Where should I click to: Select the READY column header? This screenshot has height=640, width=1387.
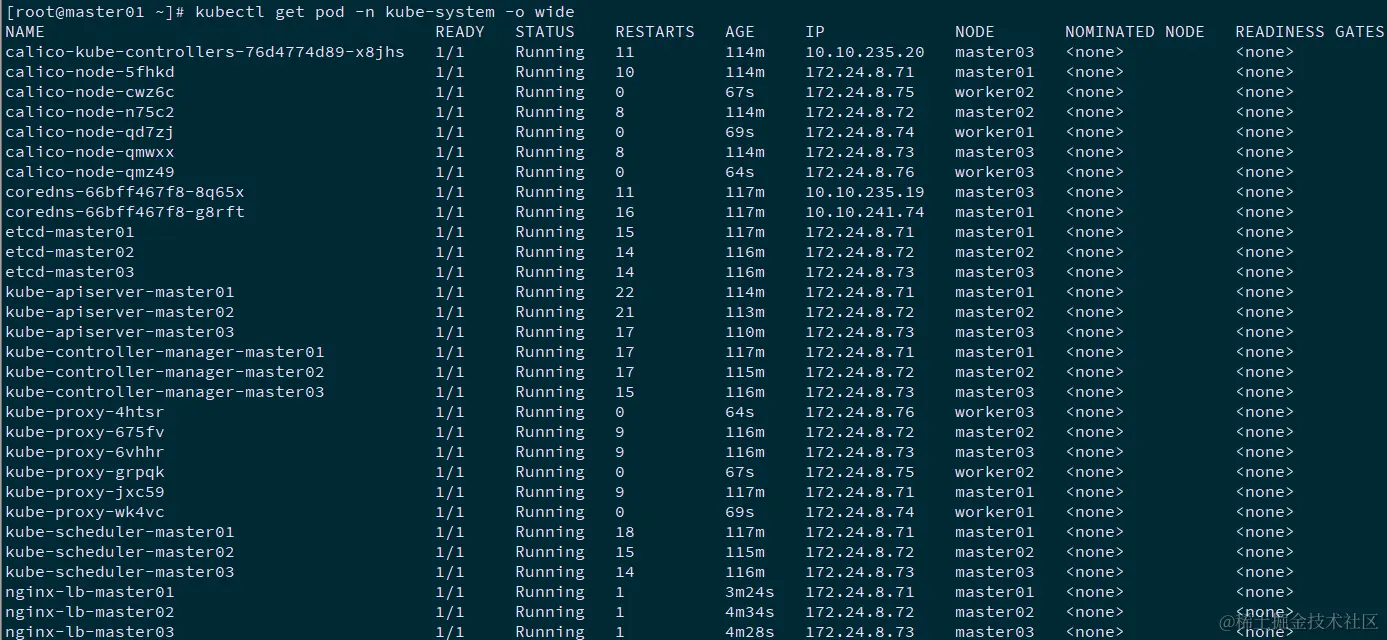coord(460,32)
